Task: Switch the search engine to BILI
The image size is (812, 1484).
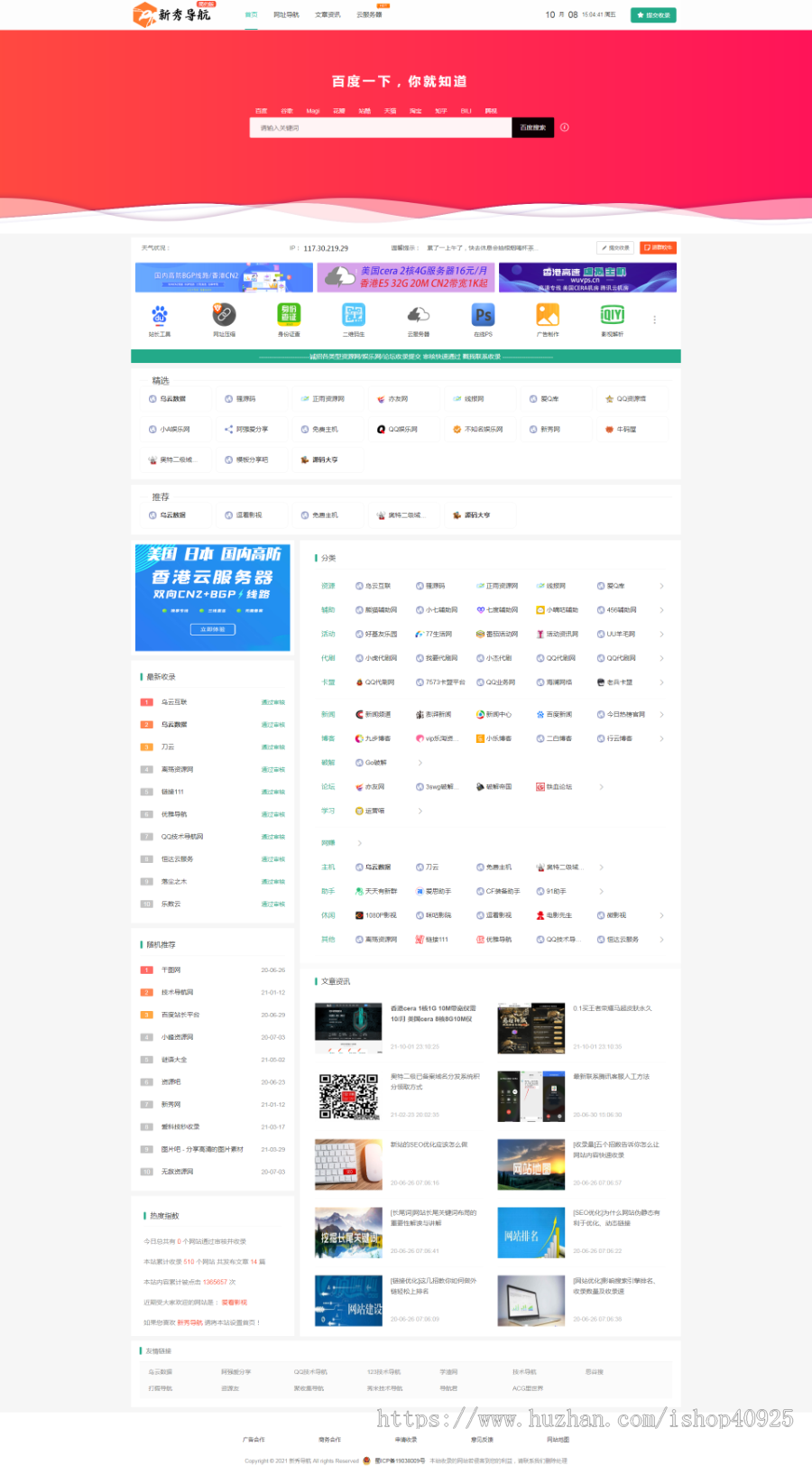Action: pos(466,111)
